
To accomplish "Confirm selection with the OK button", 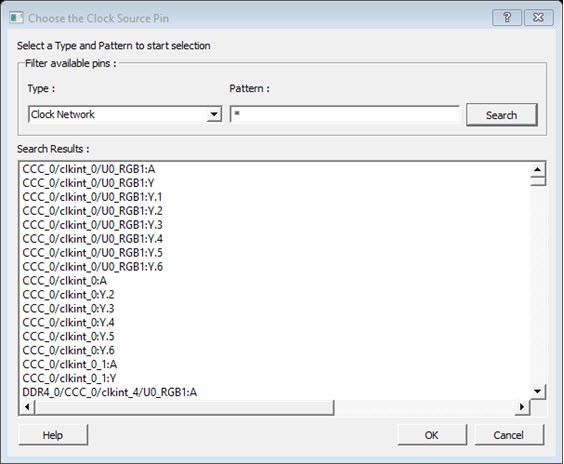I will pyautogui.click(x=432, y=435).
